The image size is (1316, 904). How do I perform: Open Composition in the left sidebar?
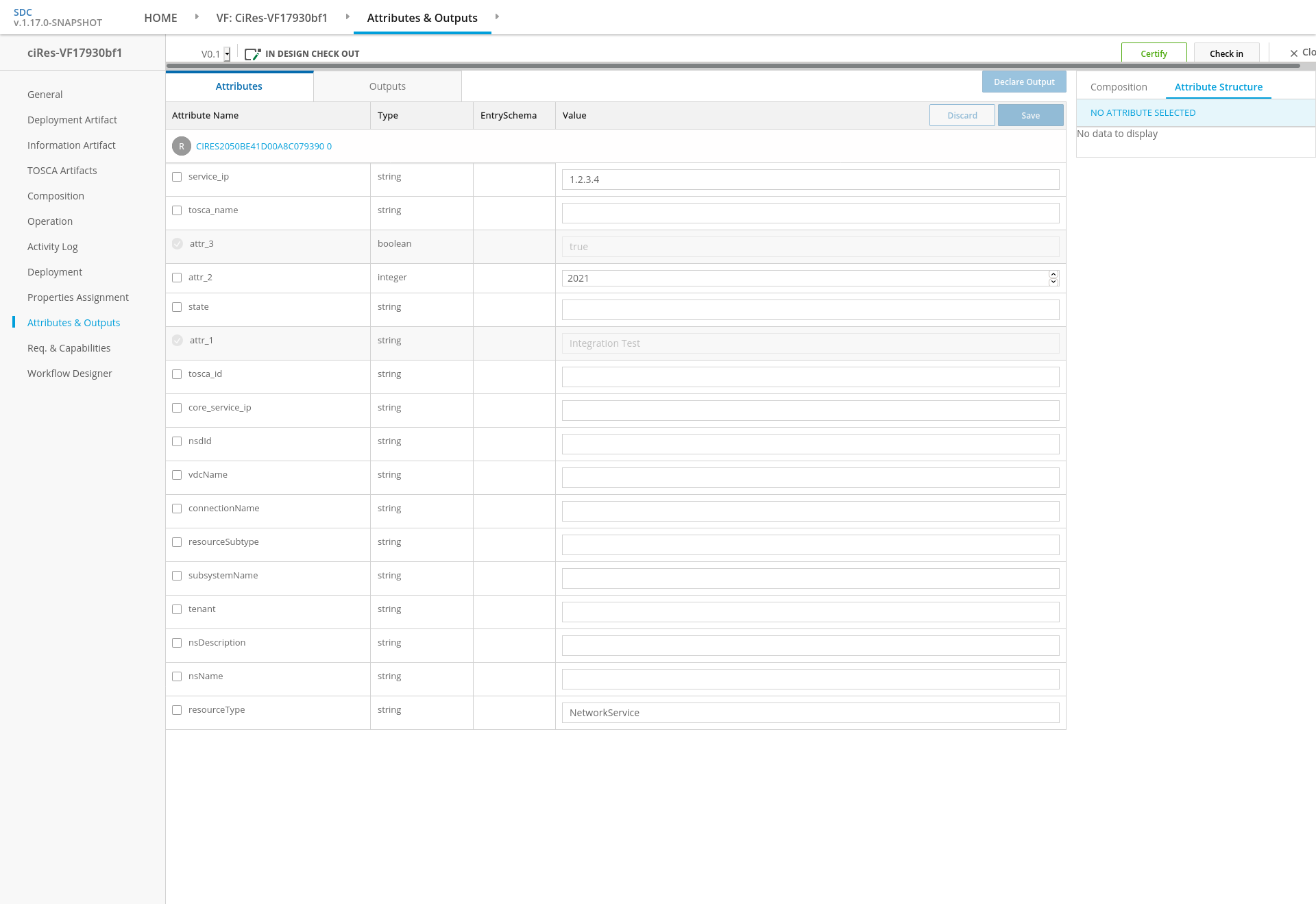click(56, 196)
